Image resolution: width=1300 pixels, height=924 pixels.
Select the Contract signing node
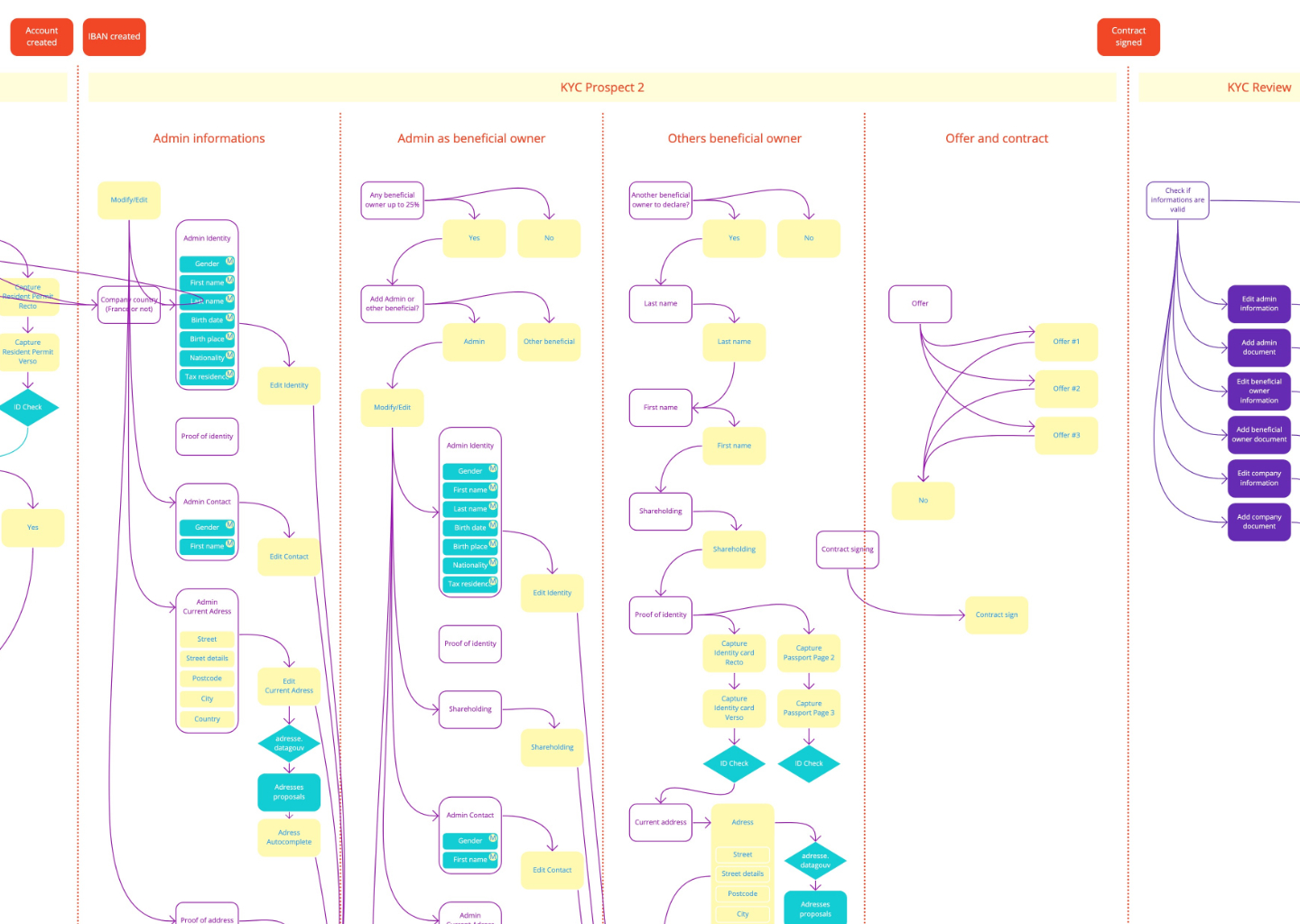coord(847,550)
